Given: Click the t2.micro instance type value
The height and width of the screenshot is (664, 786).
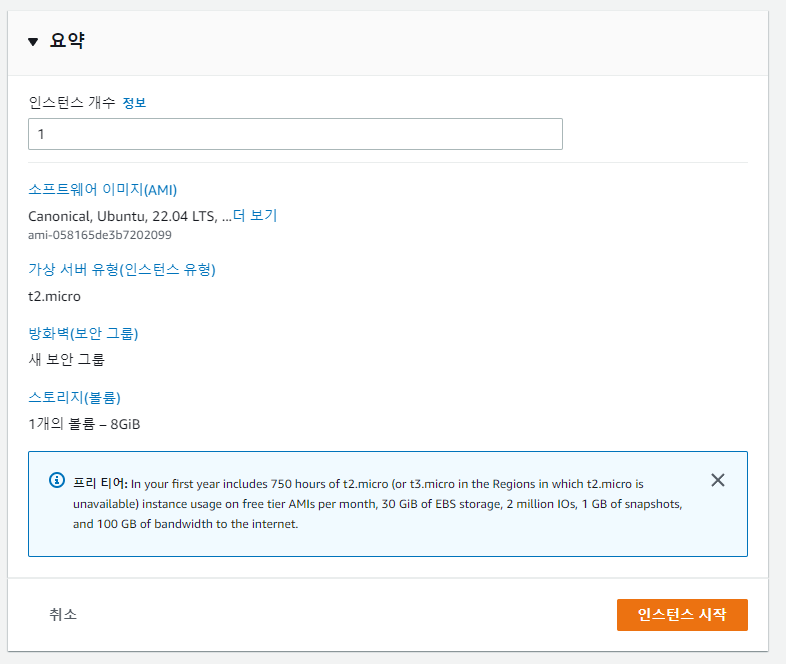Looking at the screenshot, I should [x=54, y=296].
